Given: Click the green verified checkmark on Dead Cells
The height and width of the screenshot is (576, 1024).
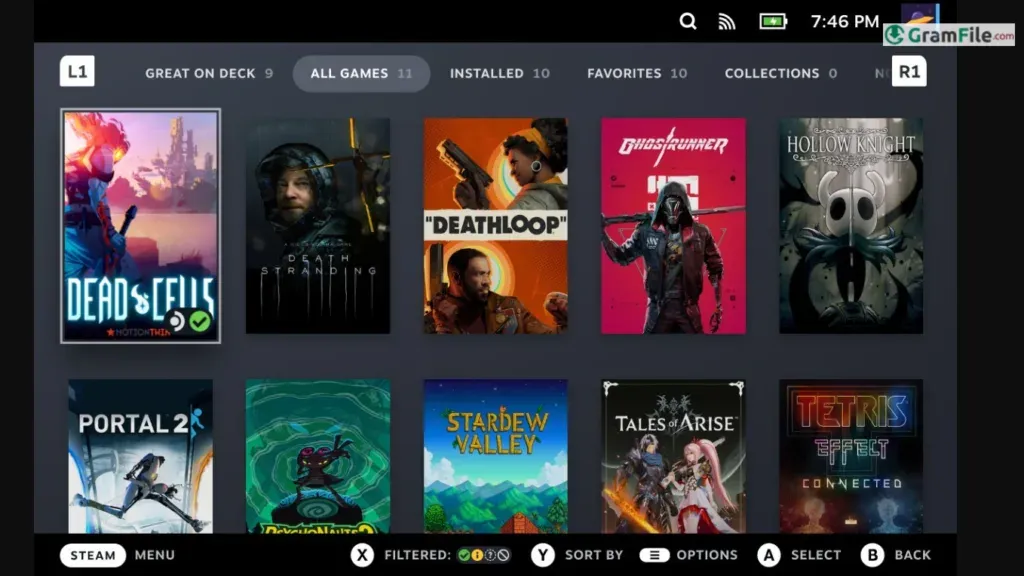Looking at the screenshot, I should point(200,321).
